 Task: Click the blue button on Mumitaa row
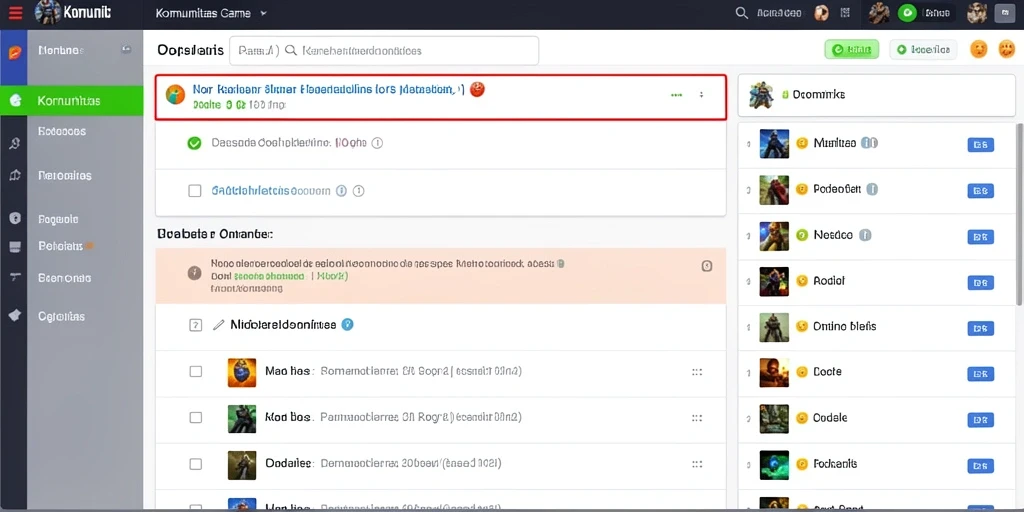[x=980, y=145]
